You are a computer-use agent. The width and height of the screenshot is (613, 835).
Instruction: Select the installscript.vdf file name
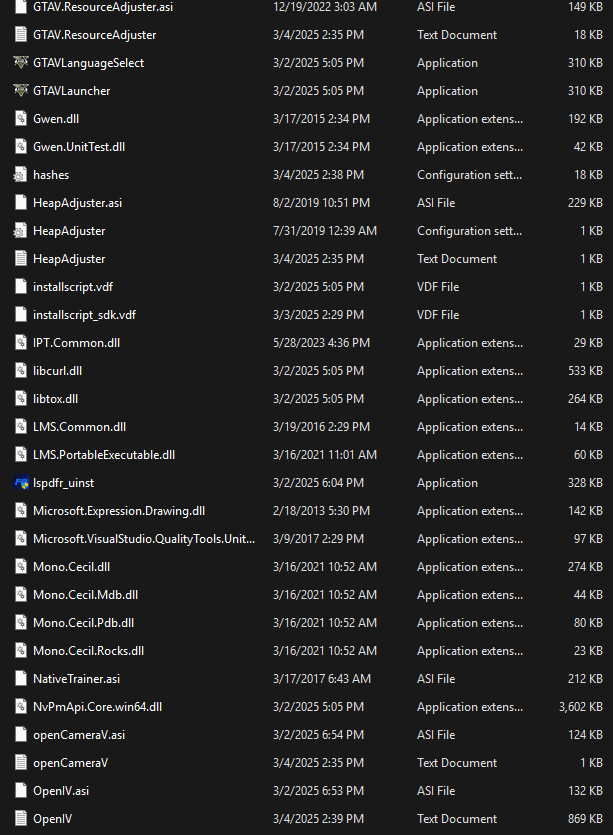(73, 287)
